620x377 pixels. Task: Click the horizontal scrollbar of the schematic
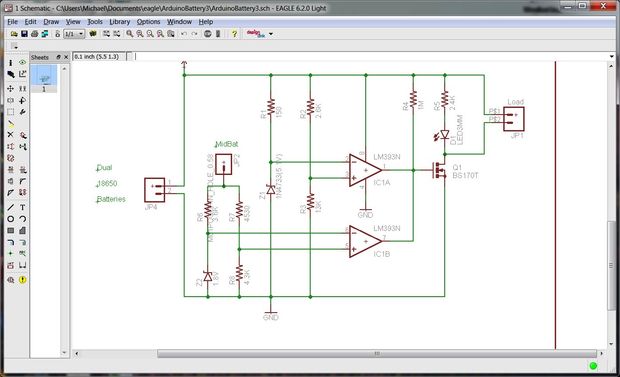pyautogui.click(x=376, y=353)
